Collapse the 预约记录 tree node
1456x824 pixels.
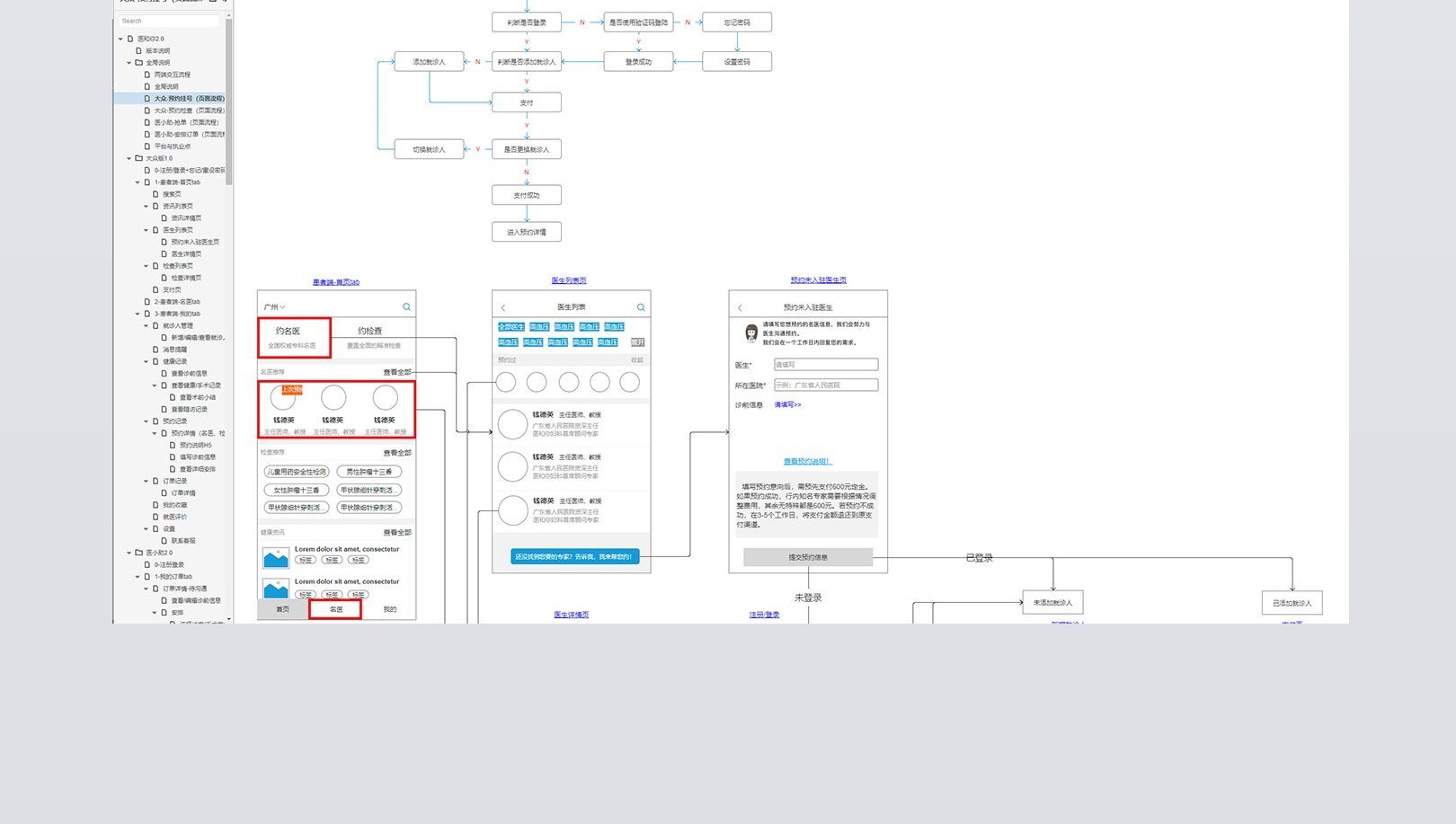click(146, 421)
